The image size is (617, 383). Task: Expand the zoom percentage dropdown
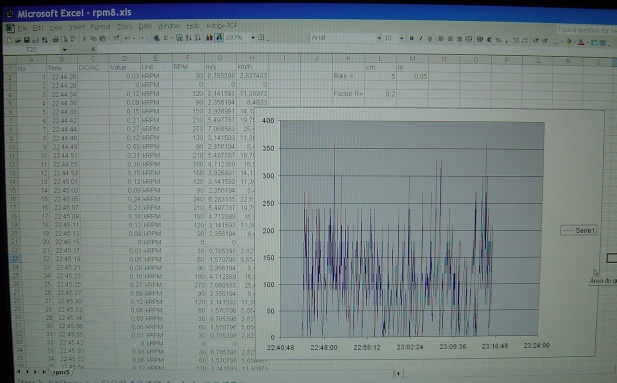tap(253, 37)
